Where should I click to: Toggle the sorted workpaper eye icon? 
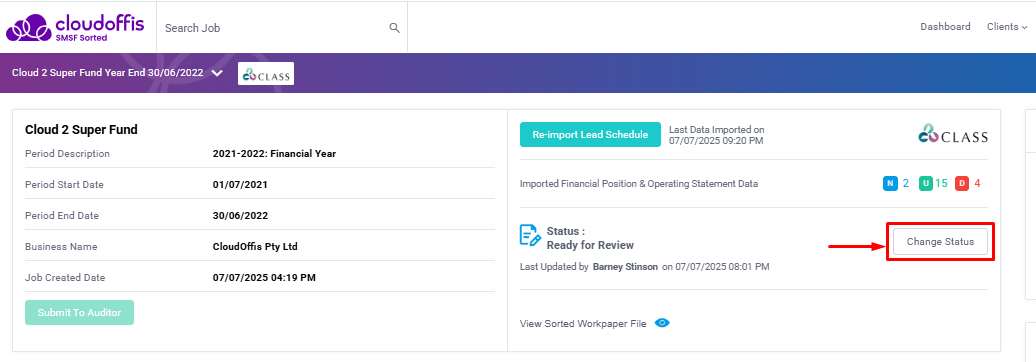click(x=662, y=323)
